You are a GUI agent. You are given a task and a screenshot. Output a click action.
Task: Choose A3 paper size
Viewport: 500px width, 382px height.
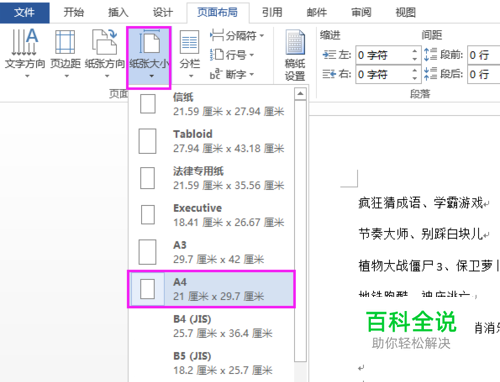point(211,252)
